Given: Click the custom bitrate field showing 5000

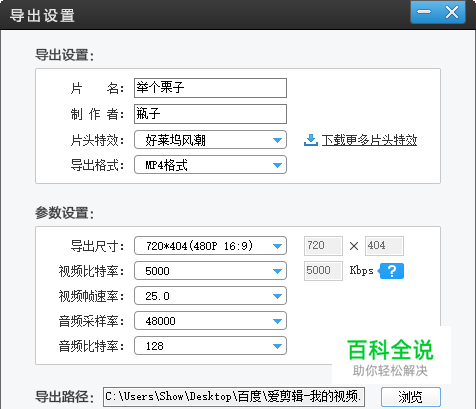Looking at the screenshot, I should [x=323, y=271].
